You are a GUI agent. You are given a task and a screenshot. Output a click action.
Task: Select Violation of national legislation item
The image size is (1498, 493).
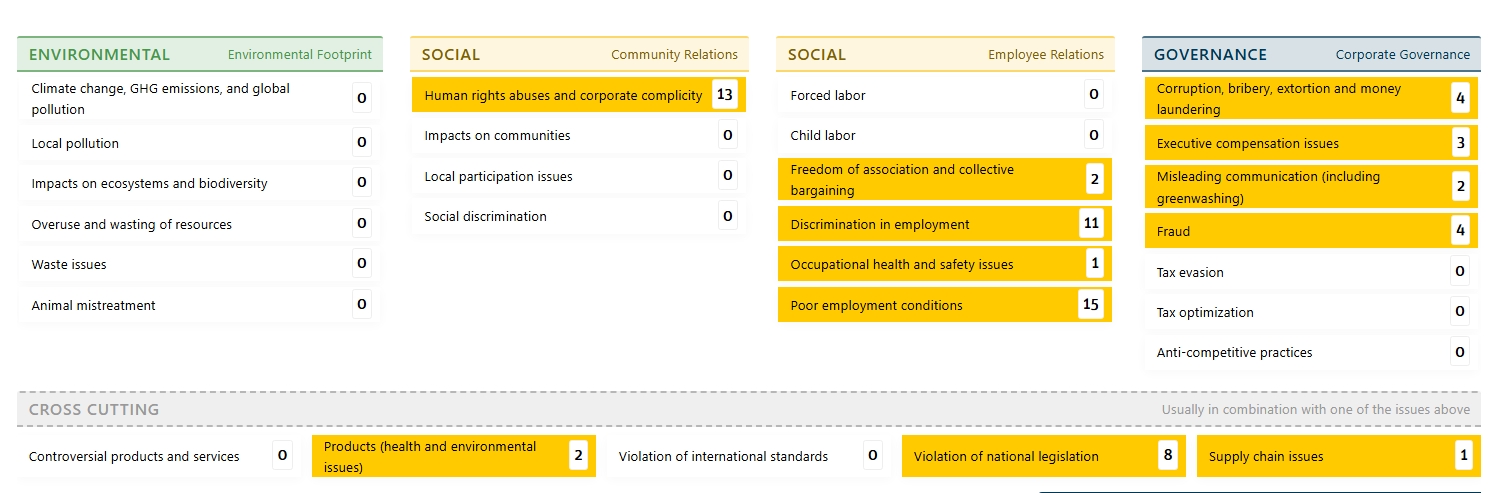[x=1044, y=456]
